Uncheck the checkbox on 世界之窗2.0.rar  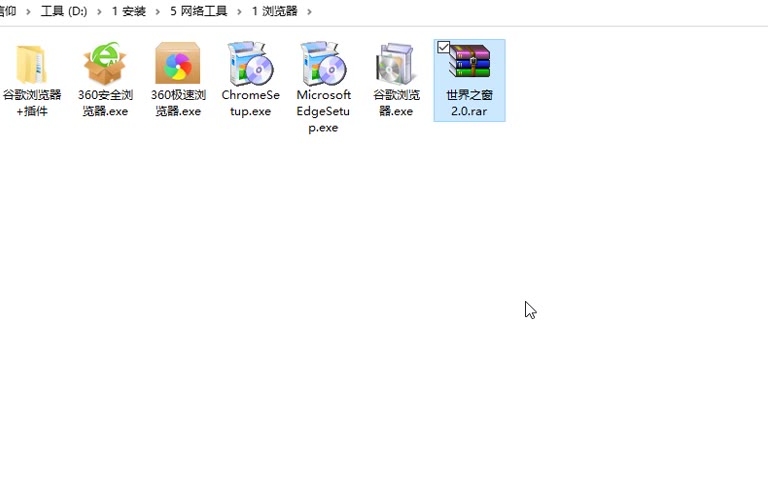click(443, 47)
